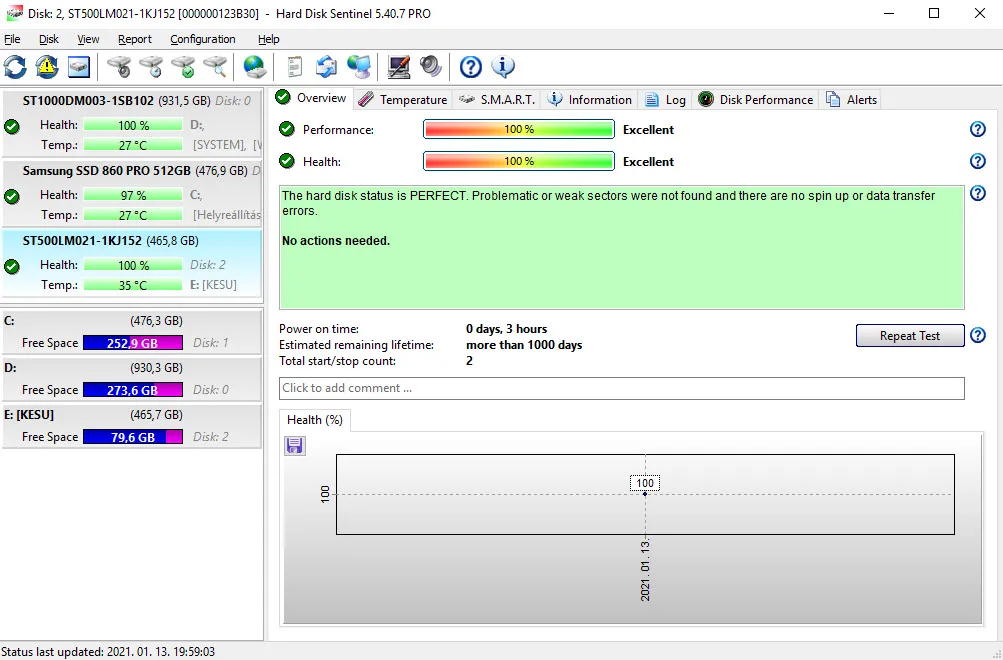Click the C: free space 252,9 GB bar
This screenshot has height=660, width=1003.
pos(132,343)
